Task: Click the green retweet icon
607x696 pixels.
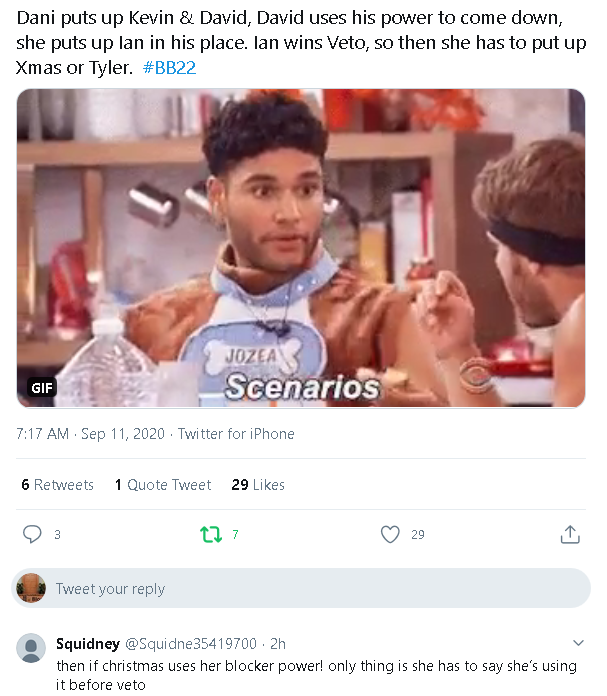Action: [211, 535]
